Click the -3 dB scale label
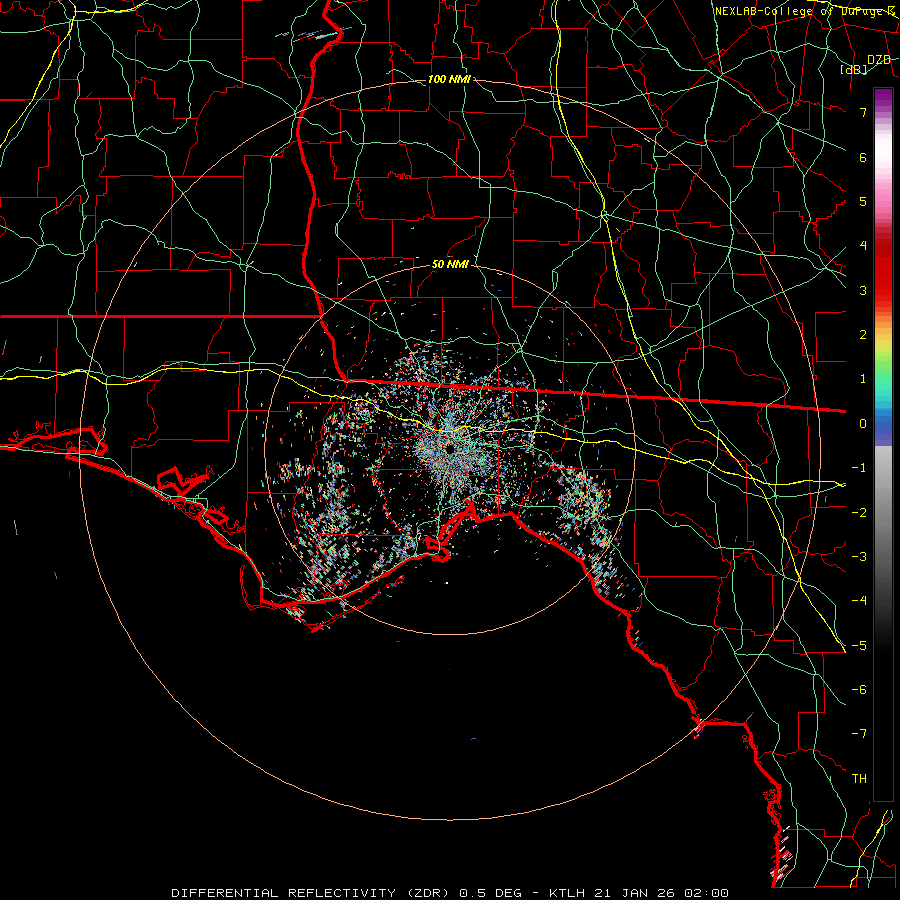The image size is (900, 900). (859, 557)
